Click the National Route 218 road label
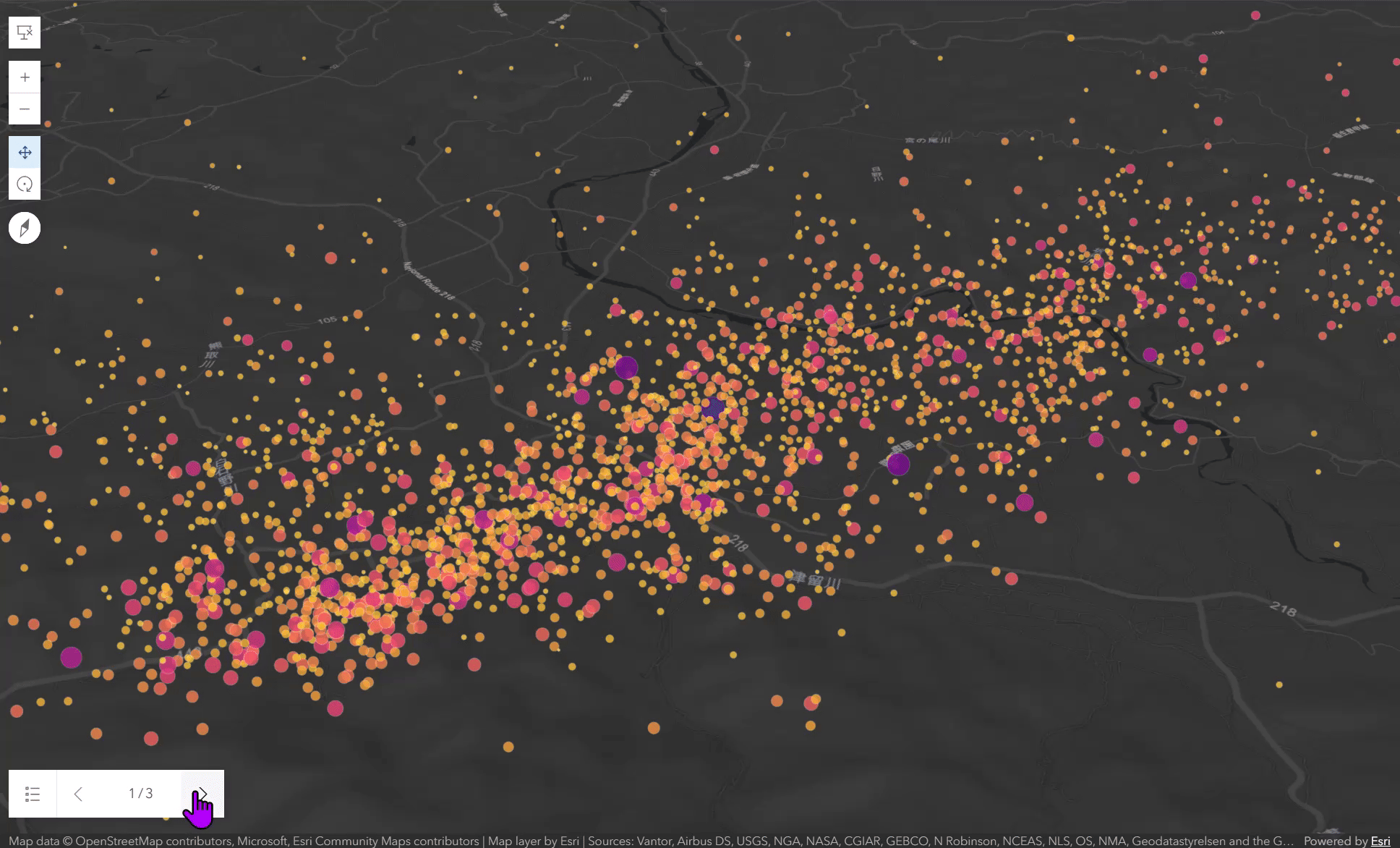This screenshot has width=1400, height=848. point(430,282)
